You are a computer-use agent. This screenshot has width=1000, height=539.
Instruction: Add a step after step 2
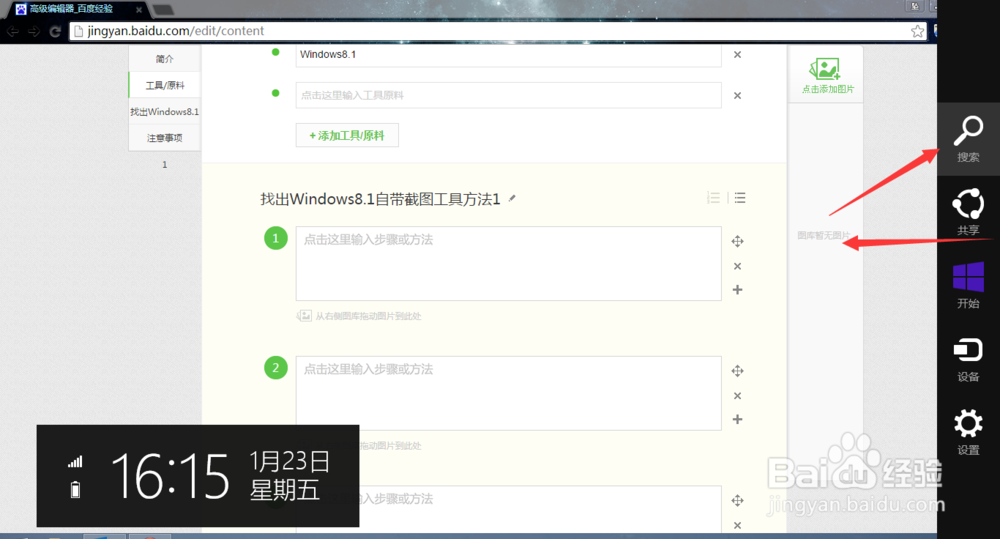[x=737, y=419]
